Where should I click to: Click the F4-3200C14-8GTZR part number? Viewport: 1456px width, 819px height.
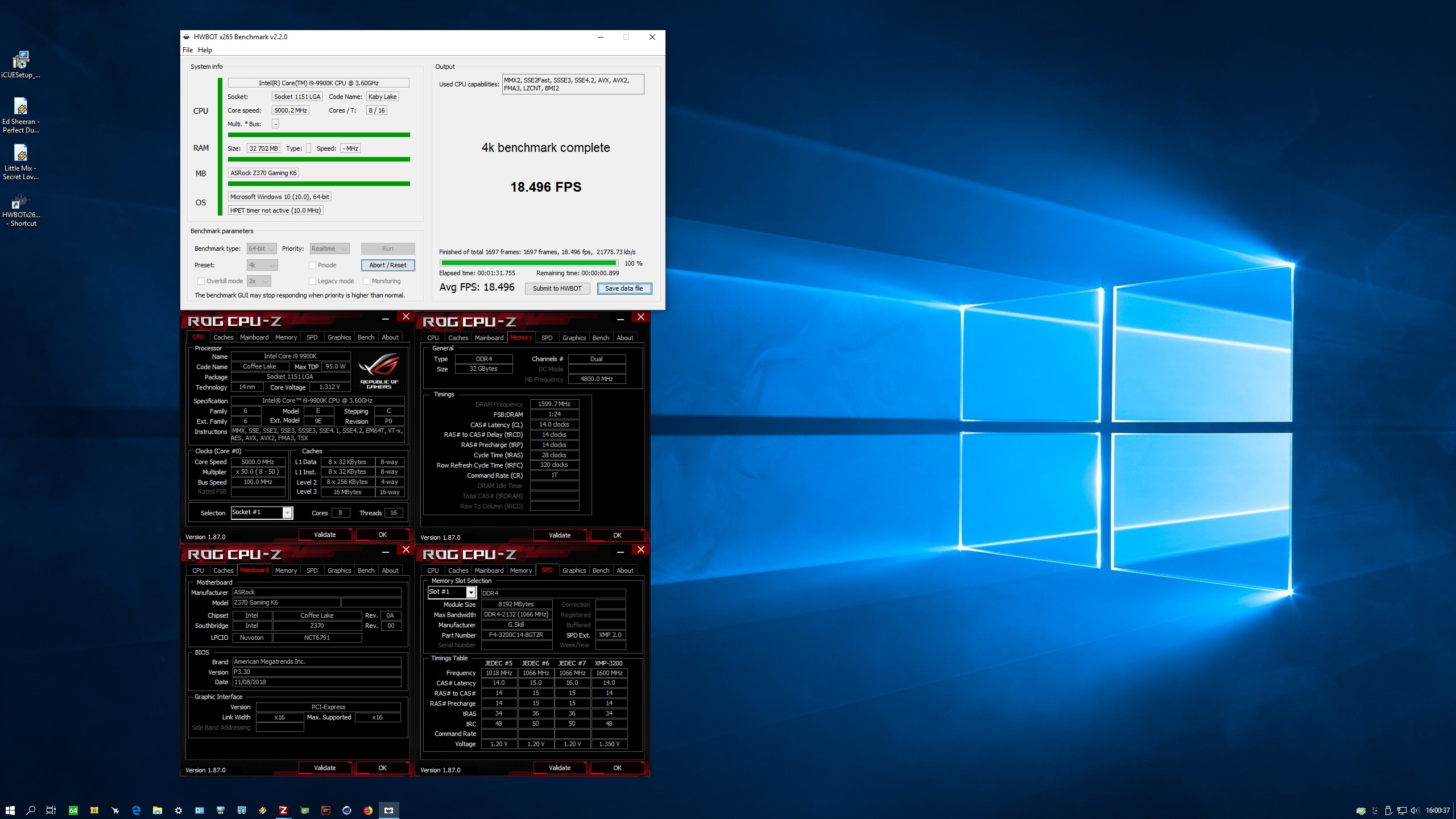coord(516,635)
